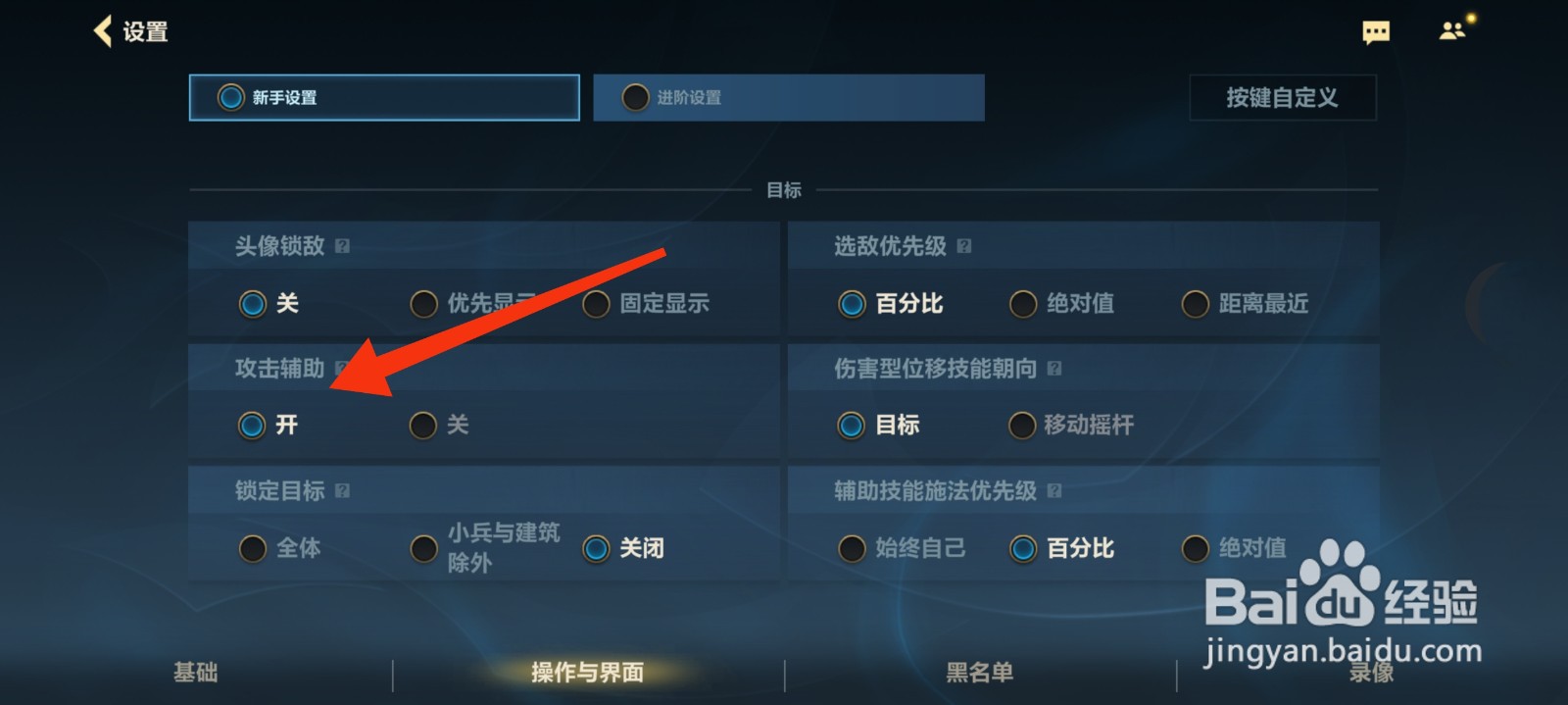Click the 按键自定义 button
Viewport: 1568px width, 705px height.
(1283, 98)
